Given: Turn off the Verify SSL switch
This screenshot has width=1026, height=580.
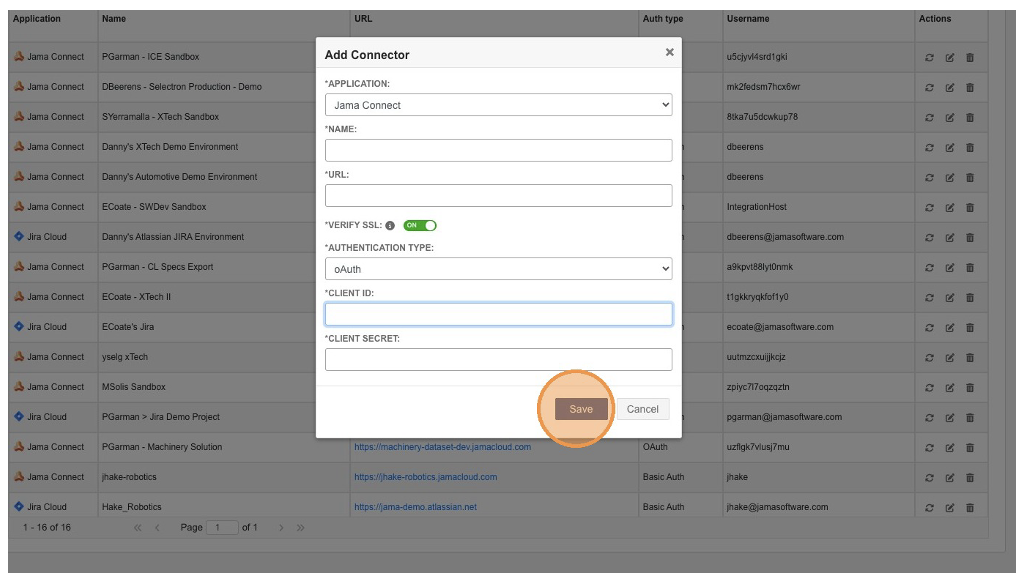Looking at the screenshot, I should click(x=419, y=225).
